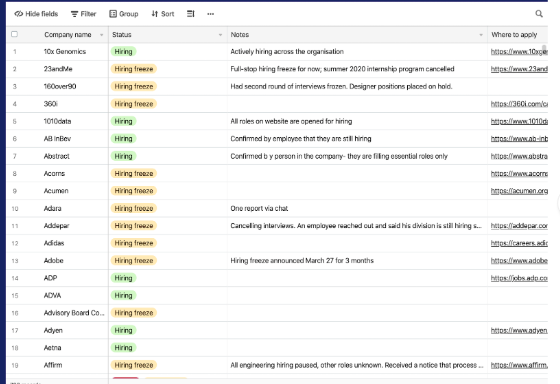Image resolution: width=560 pixels, height=384 pixels.
Task: Expand the Company name column dropdown
Action: click(101, 35)
